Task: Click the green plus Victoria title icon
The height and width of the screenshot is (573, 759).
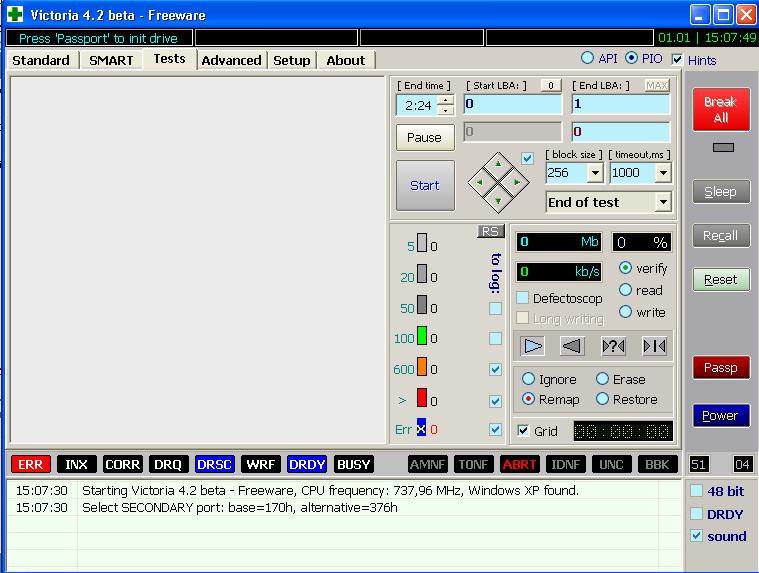Action: pos(15,14)
